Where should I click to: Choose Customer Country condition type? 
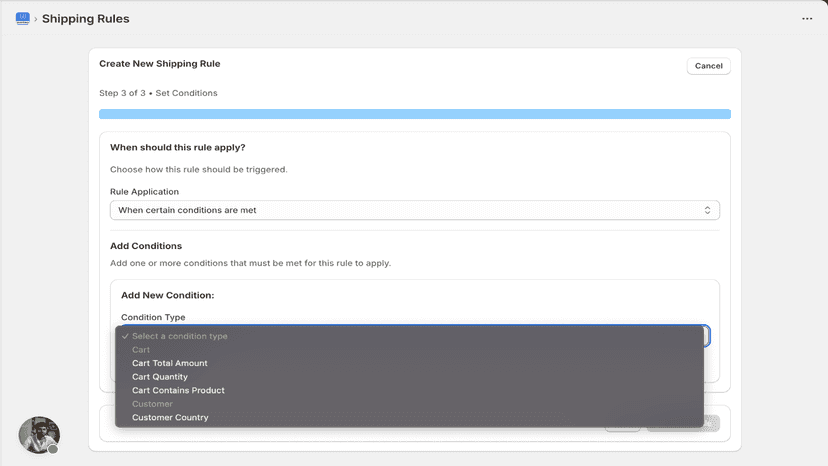point(170,417)
